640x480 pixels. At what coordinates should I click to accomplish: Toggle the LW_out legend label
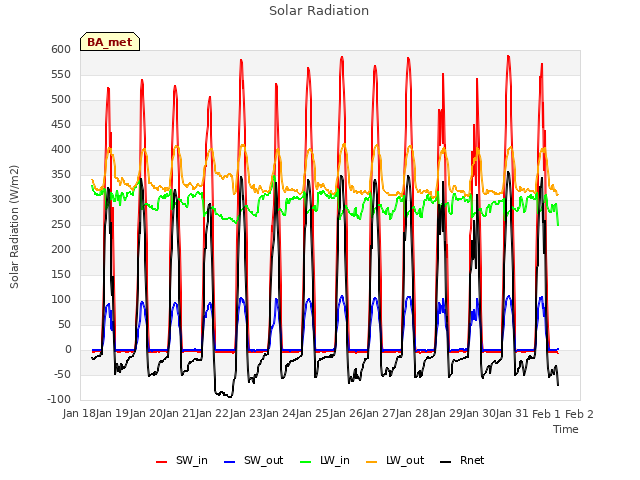[x=405, y=461]
